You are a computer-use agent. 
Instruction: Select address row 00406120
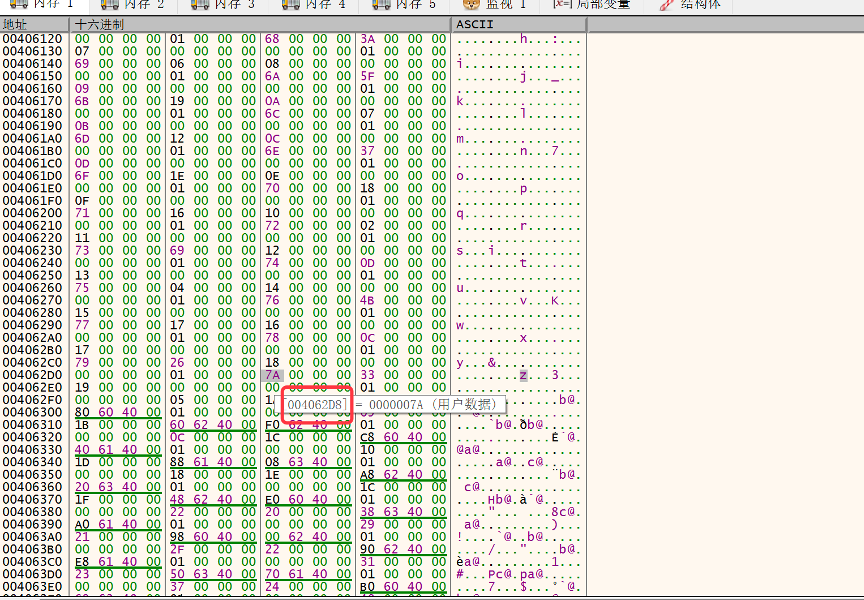(32, 39)
